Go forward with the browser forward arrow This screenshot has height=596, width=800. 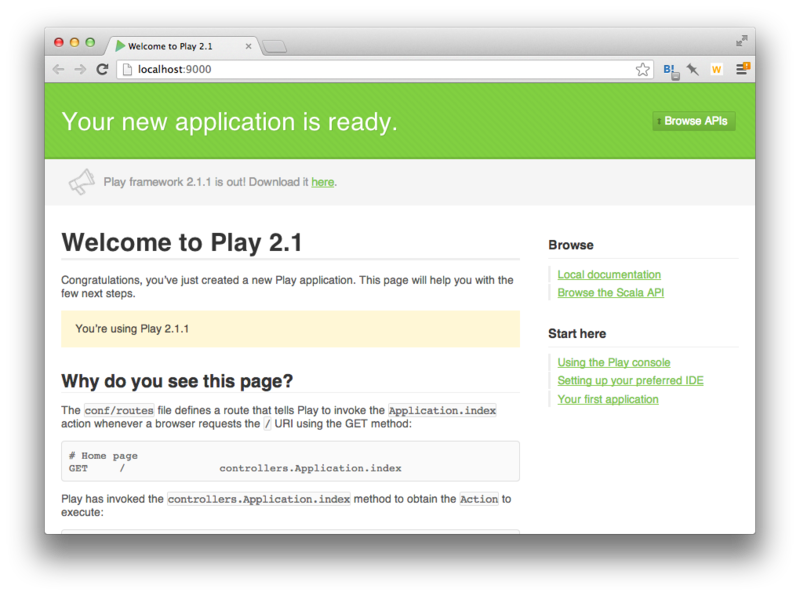tap(80, 69)
